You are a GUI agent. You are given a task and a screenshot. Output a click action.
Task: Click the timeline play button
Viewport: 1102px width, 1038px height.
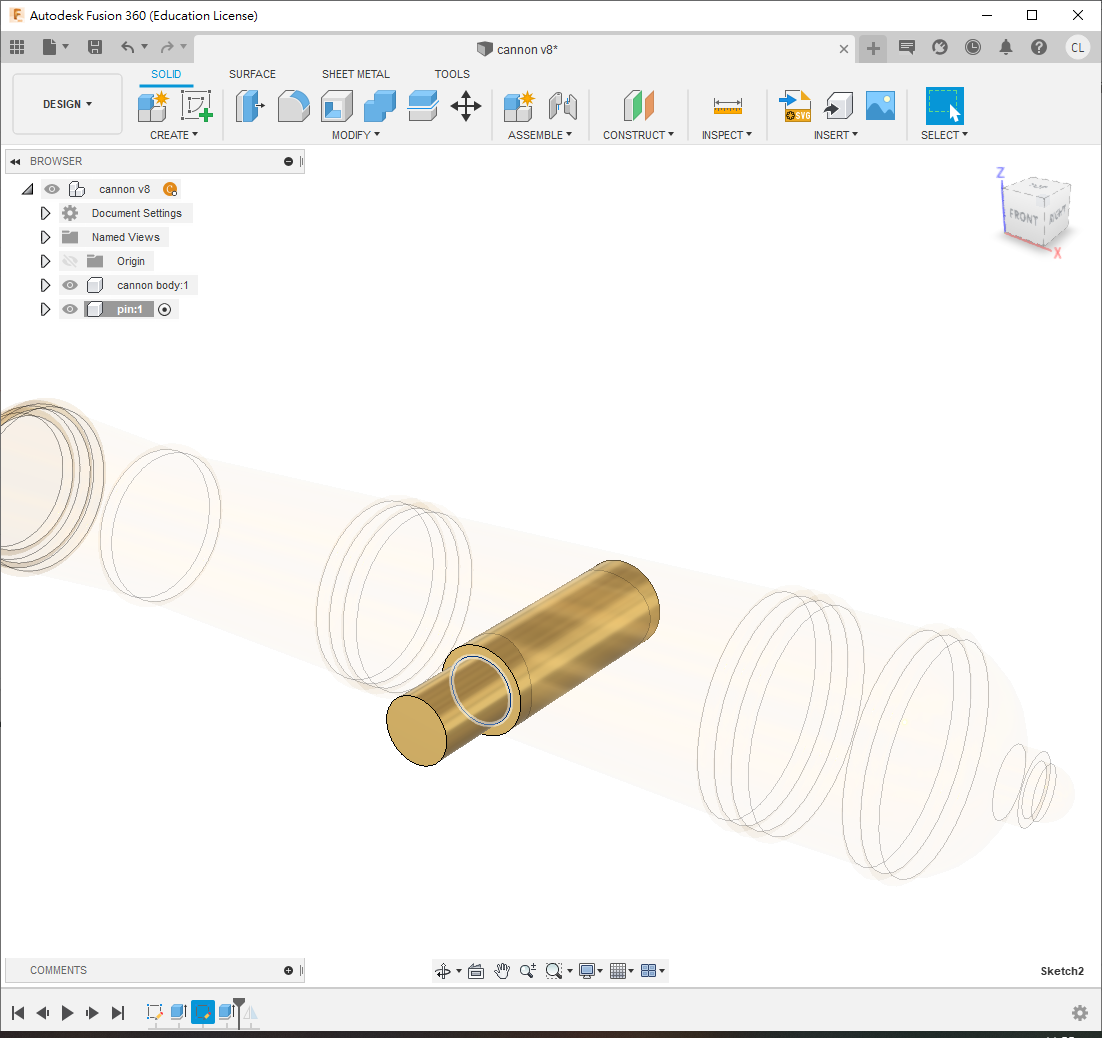click(68, 1013)
